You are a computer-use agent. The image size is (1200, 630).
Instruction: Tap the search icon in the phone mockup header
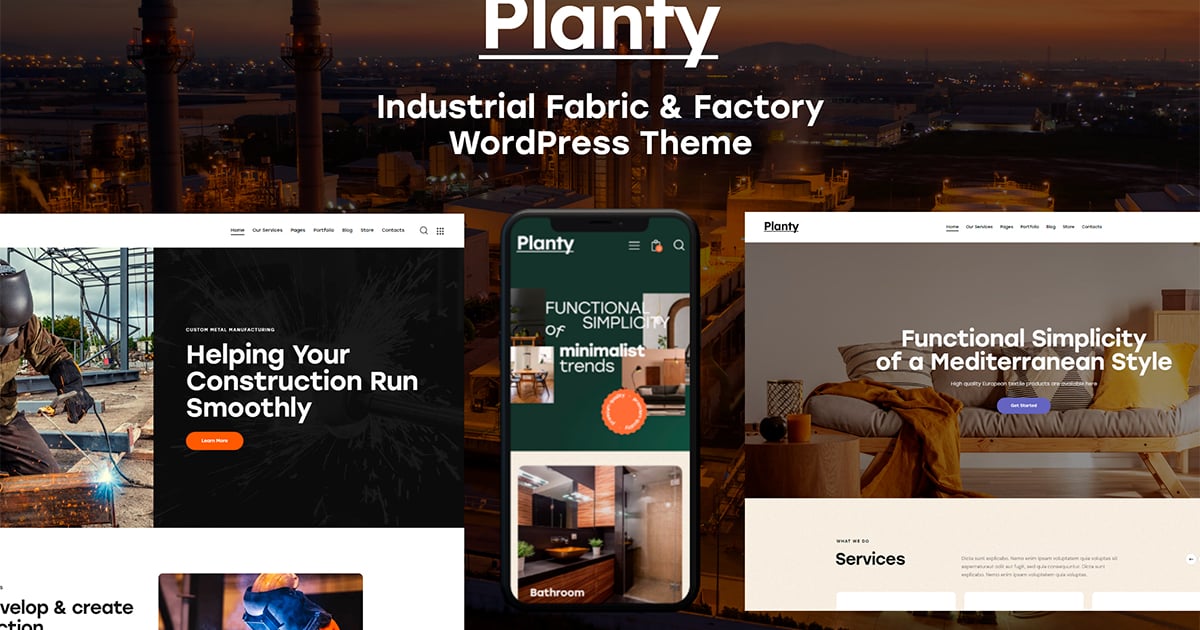[679, 245]
